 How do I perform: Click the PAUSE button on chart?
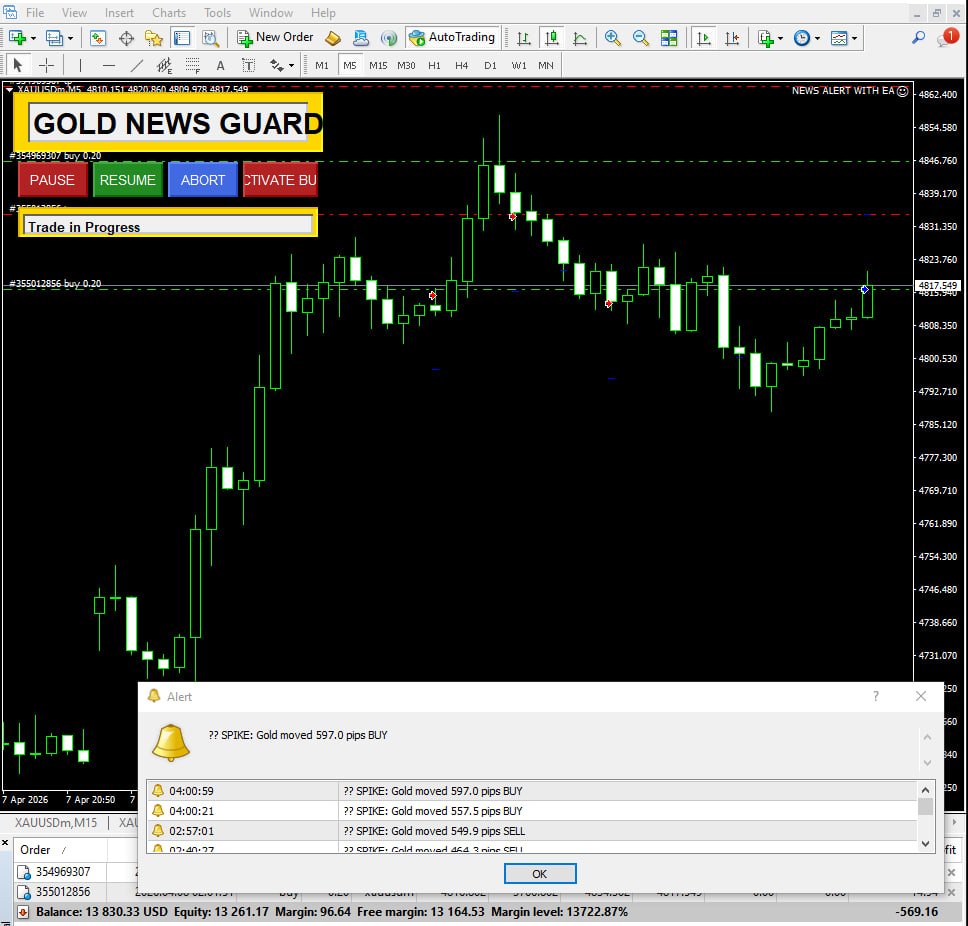pos(52,180)
